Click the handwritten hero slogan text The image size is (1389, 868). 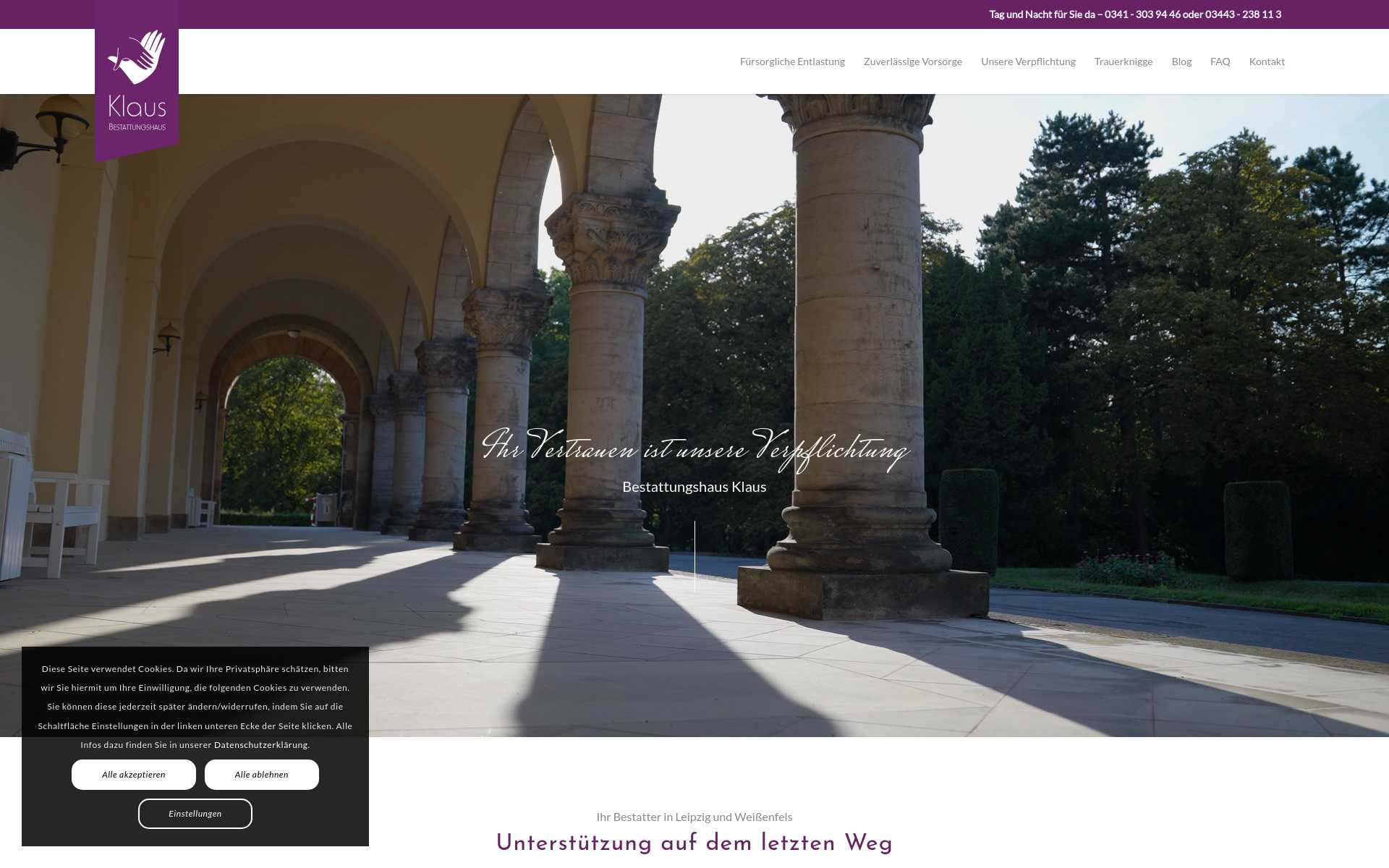point(694,448)
